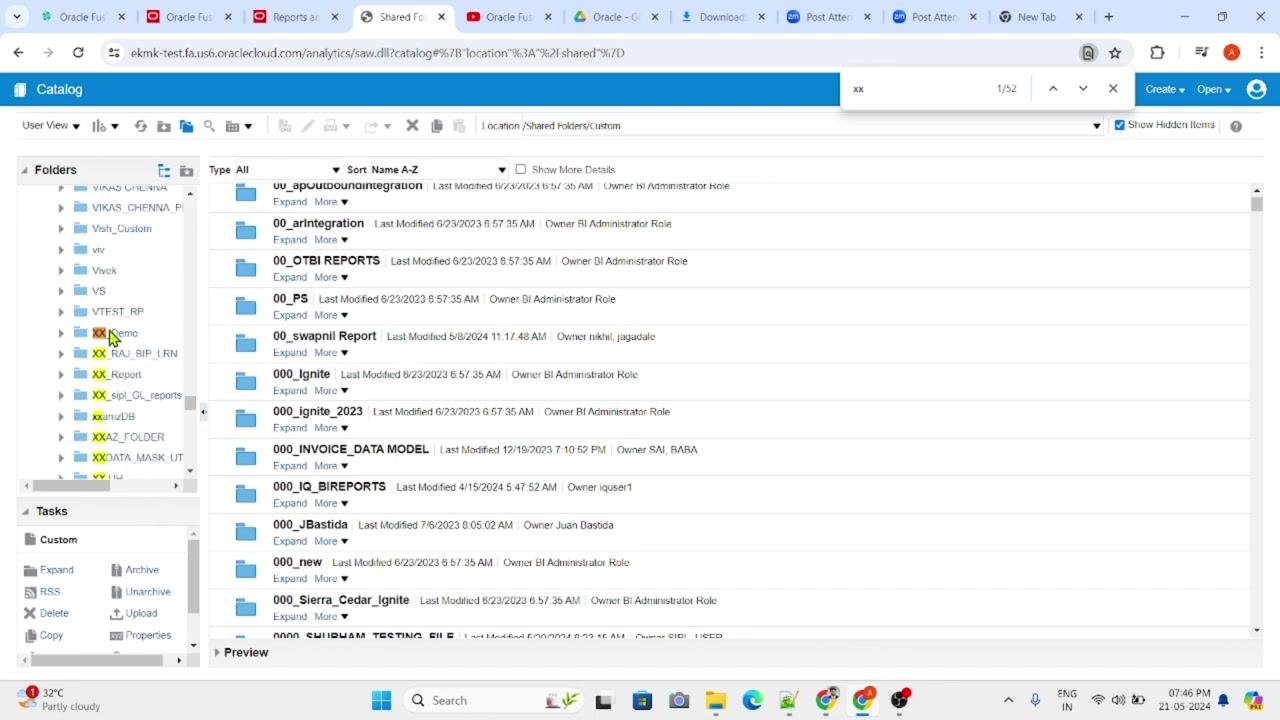This screenshot has height=720, width=1280.
Task: Bookmark this page with star icon
Action: click(x=1115, y=53)
